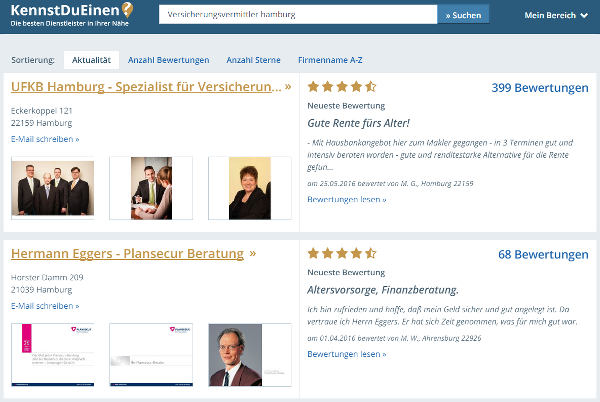Sort by Anzahl Bewertungen
Viewport: 600px width, 402px height.
[168, 60]
